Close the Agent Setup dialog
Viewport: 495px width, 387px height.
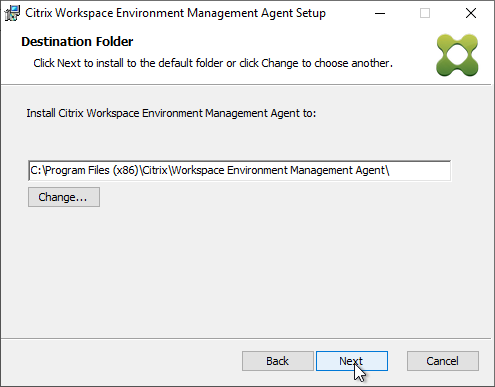coord(471,13)
